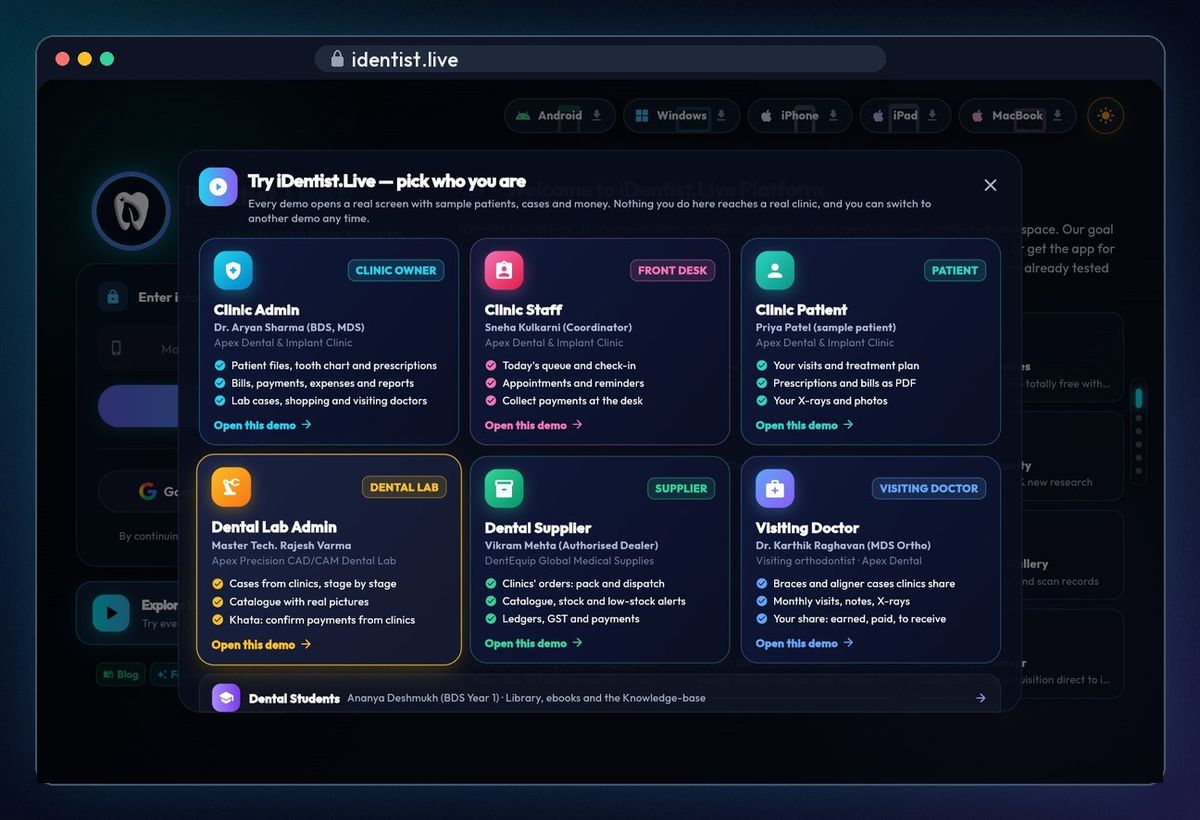Close the demo picker dialog
The width and height of the screenshot is (1200, 820).
[x=990, y=185]
